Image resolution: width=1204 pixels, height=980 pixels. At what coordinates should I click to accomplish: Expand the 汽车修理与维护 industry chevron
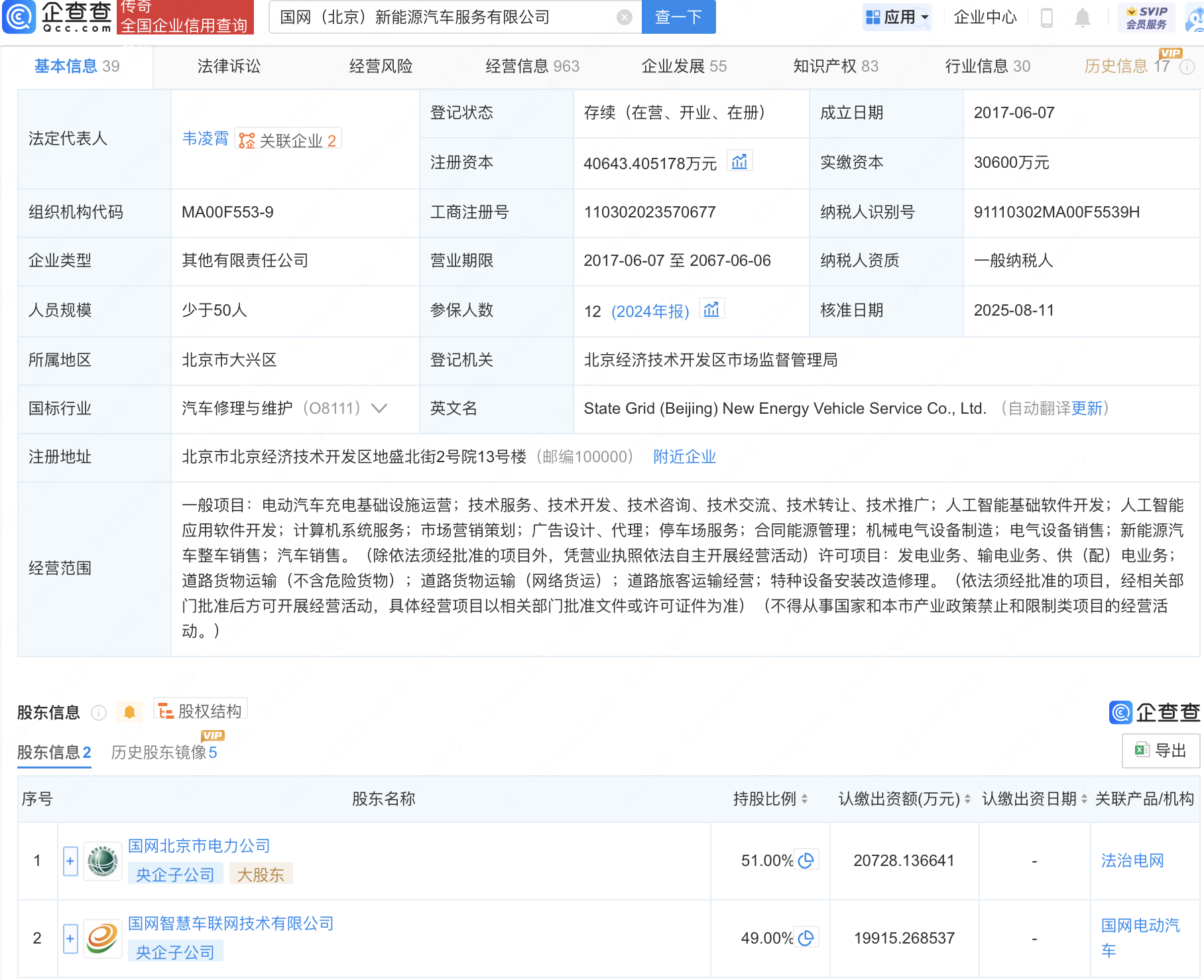coord(379,408)
